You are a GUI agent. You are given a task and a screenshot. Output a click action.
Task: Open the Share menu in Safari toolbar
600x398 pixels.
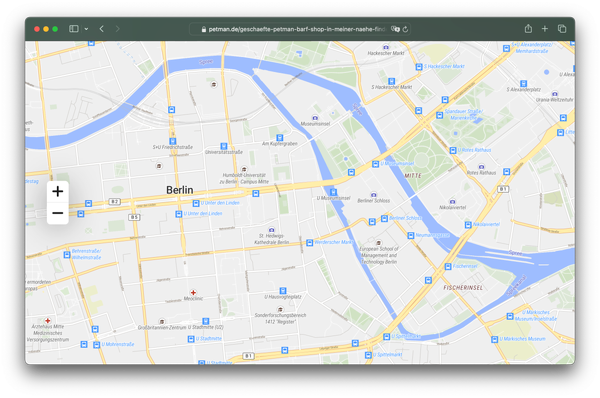coord(528,29)
